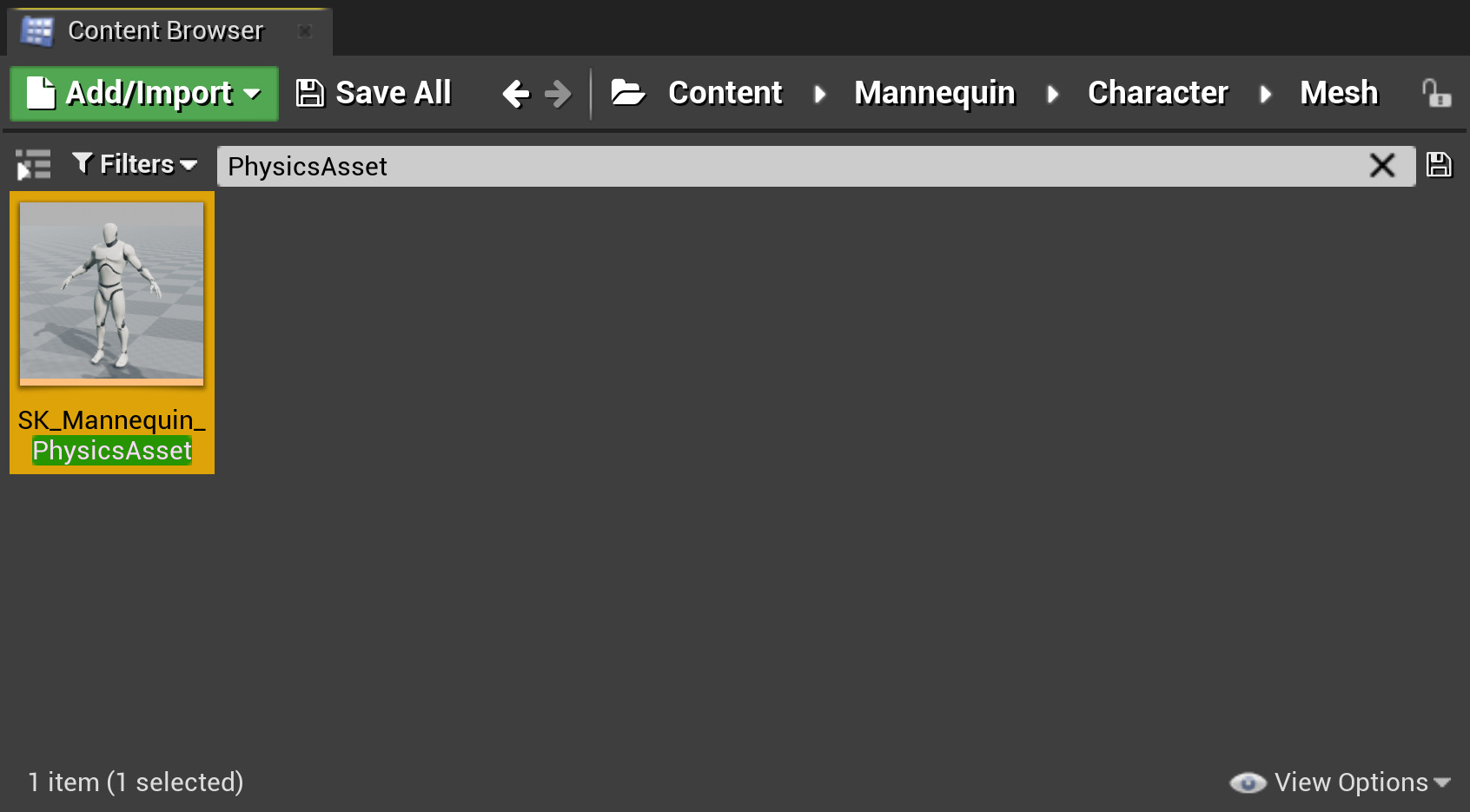Click inside the PhysicsAsset search field
This screenshot has width=1470, height=812.
point(695,166)
